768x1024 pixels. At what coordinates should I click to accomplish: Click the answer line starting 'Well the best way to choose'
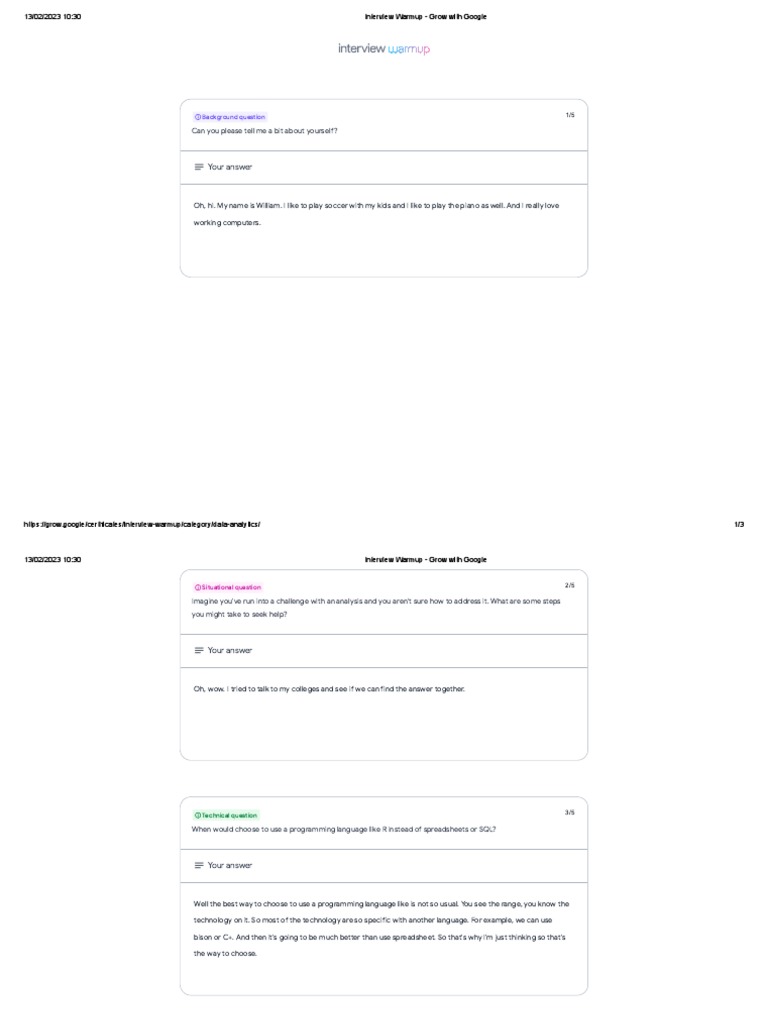(381, 904)
